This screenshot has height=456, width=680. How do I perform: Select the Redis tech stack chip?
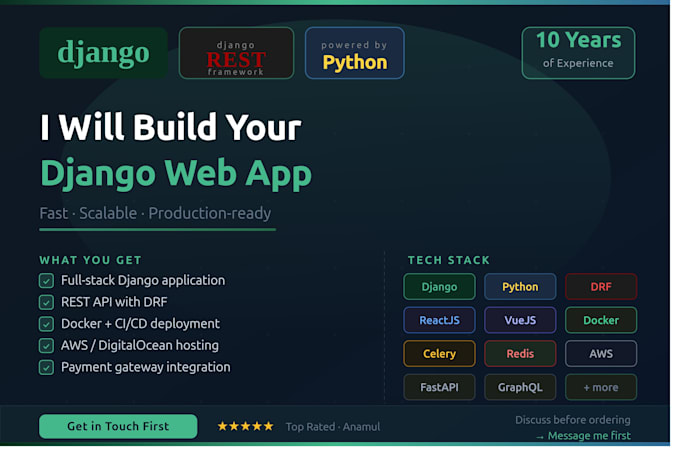click(x=520, y=354)
